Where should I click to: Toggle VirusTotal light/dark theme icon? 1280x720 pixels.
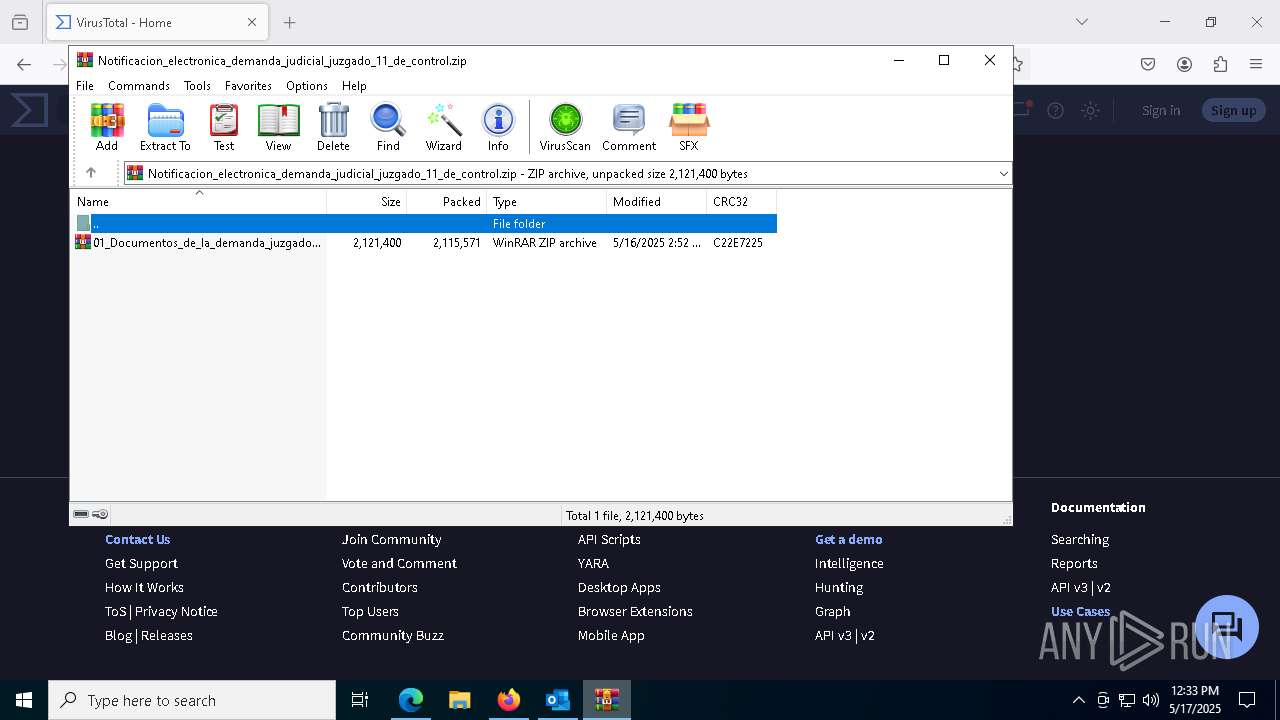pos(1091,110)
